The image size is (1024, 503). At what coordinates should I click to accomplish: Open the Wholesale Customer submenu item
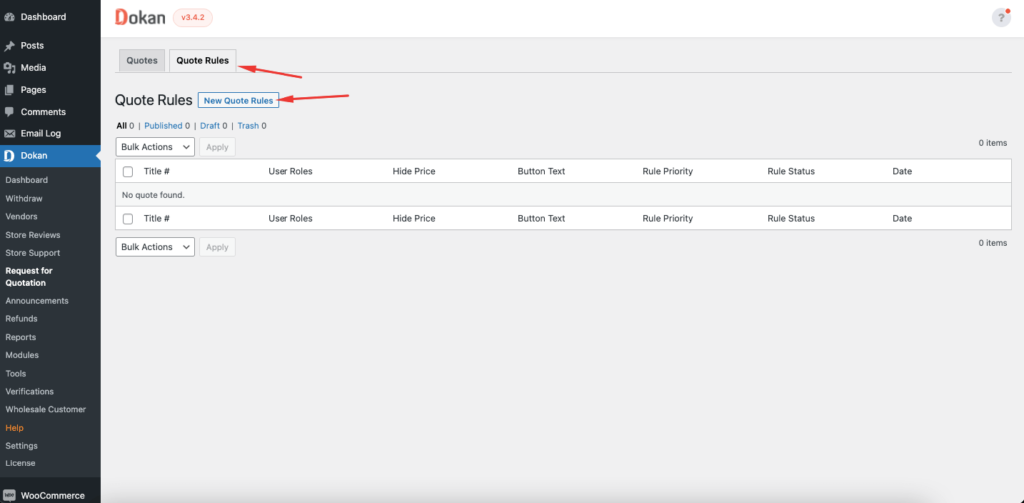pyautogui.click(x=46, y=410)
